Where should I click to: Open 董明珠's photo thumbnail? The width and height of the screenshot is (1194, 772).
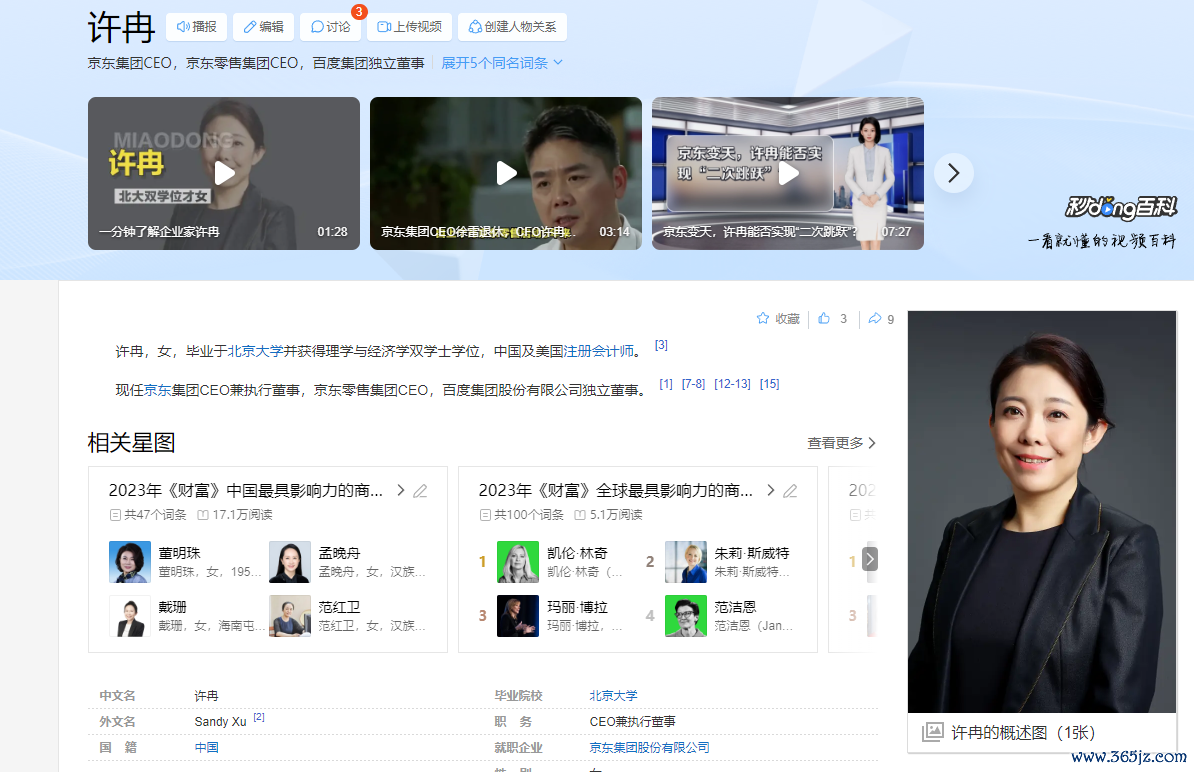(x=129, y=562)
